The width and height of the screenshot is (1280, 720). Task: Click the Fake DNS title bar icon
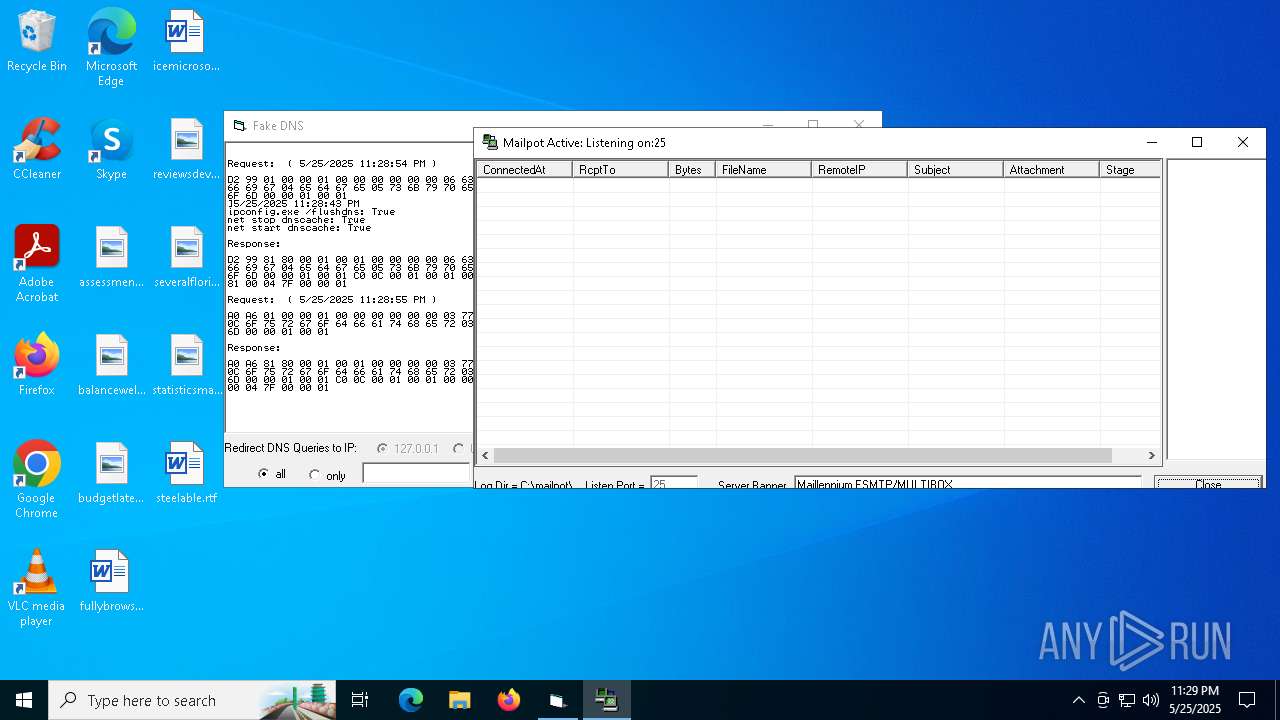tap(239, 126)
